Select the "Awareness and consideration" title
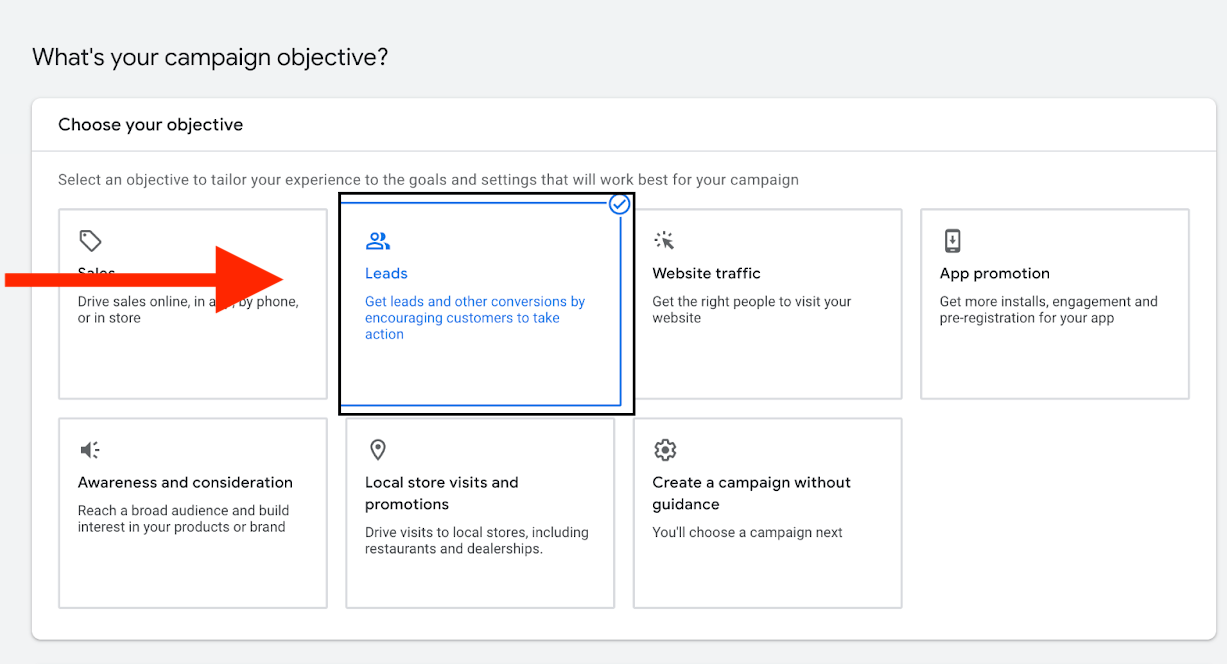Screen dimensions: 1227x664 (x=185, y=482)
